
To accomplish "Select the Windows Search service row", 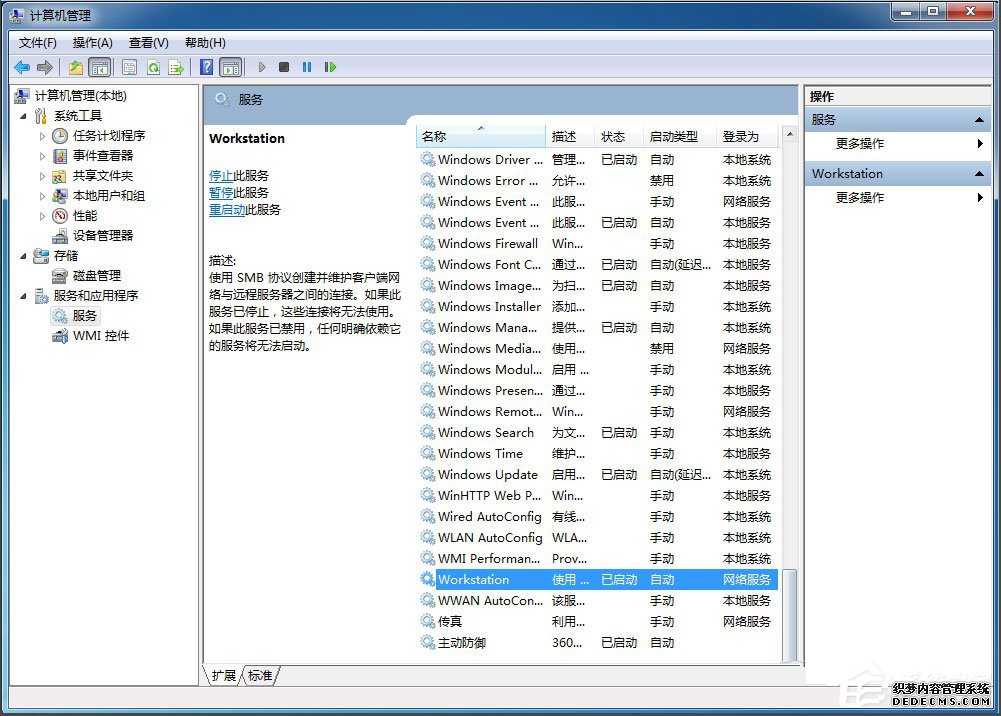I will tap(598, 433).
